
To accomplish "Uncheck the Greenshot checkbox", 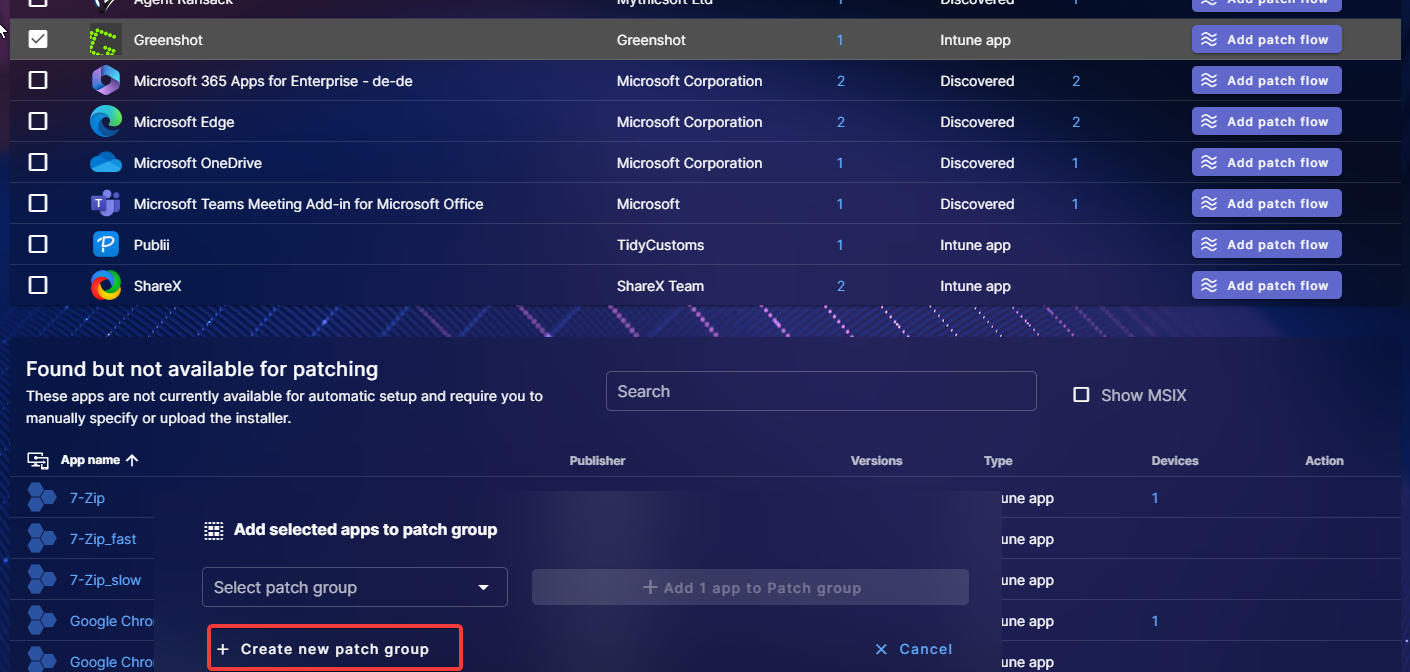I will pyautogui.click(x=38, y=40).
